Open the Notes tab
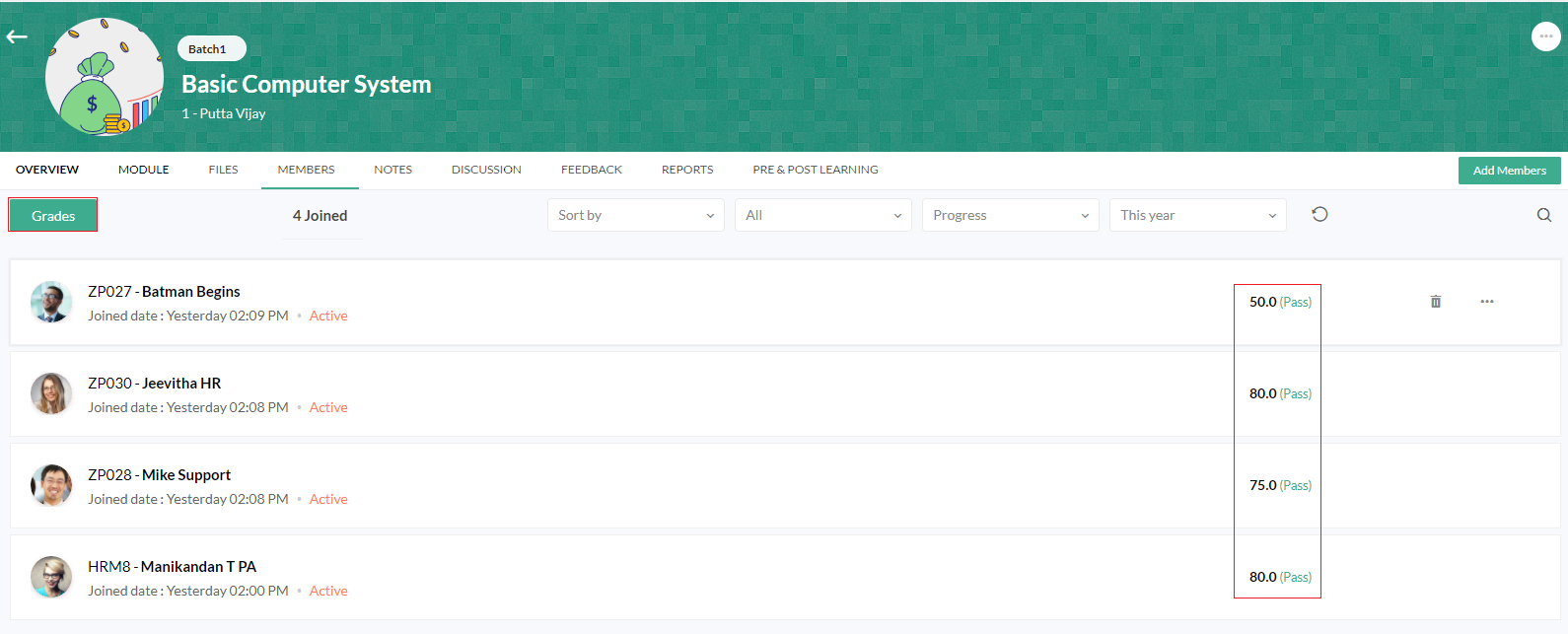 [x=393, y=170]
